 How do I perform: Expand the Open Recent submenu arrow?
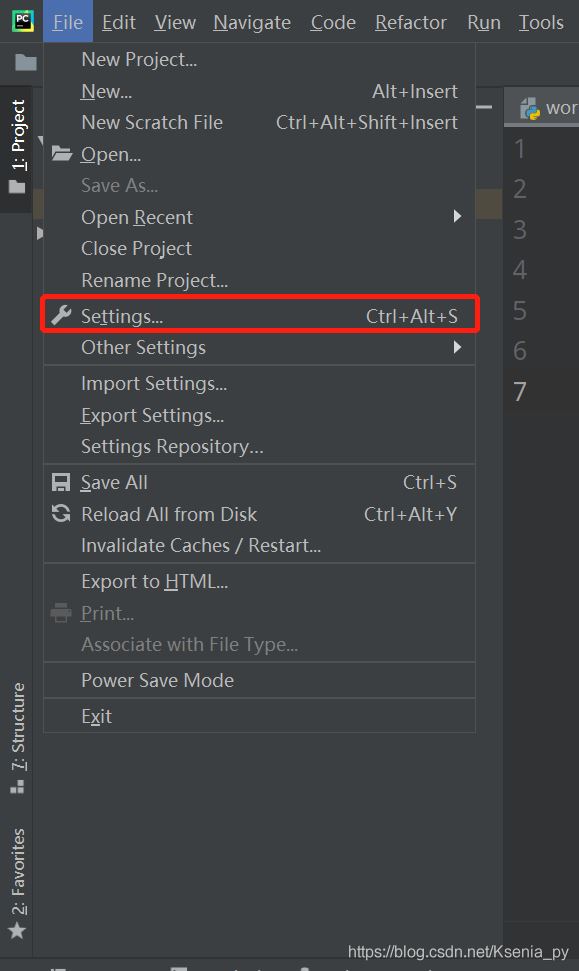point(457,216)
